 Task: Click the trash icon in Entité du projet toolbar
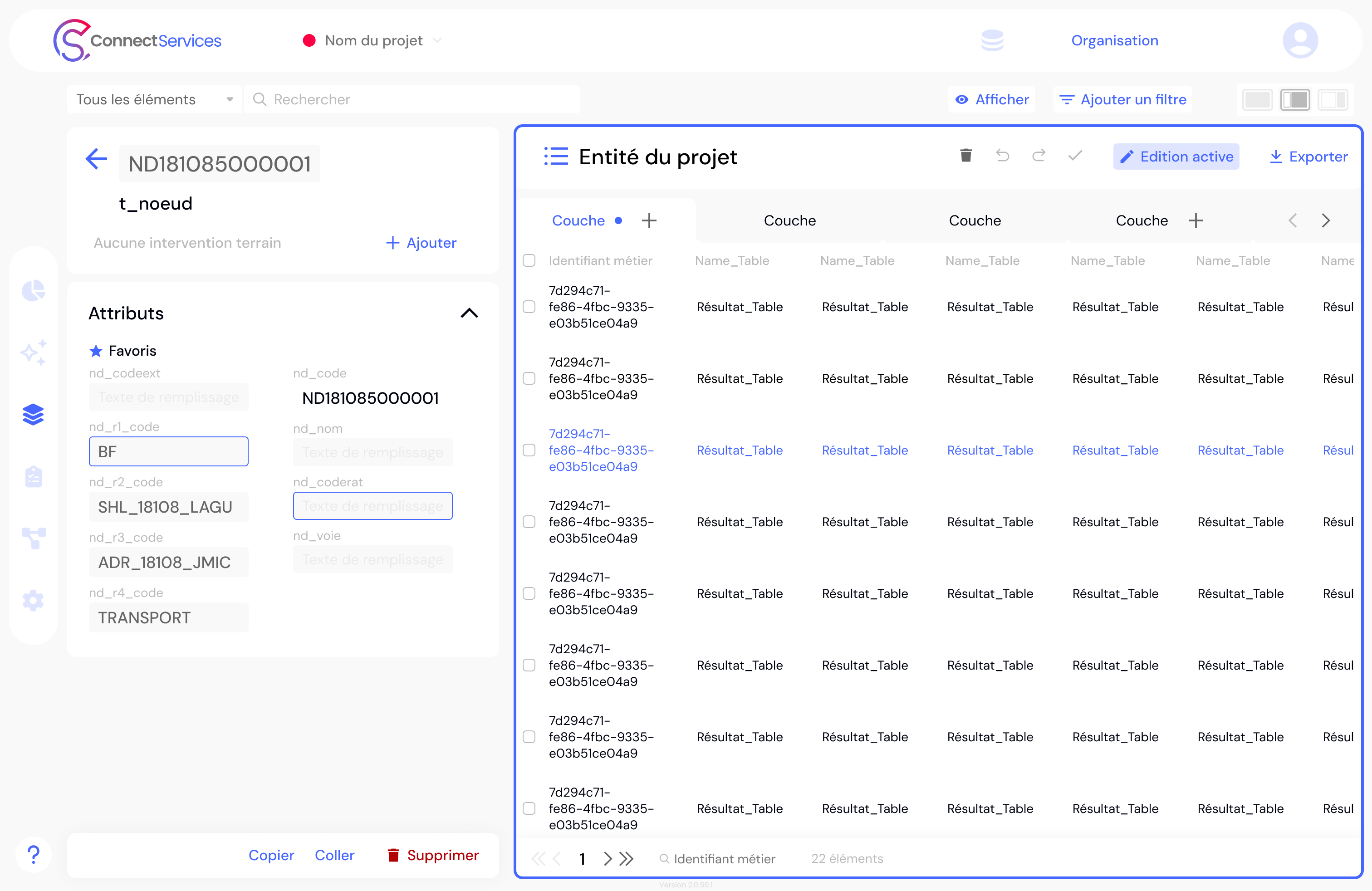pyautogui.click(x=966, y=156)
